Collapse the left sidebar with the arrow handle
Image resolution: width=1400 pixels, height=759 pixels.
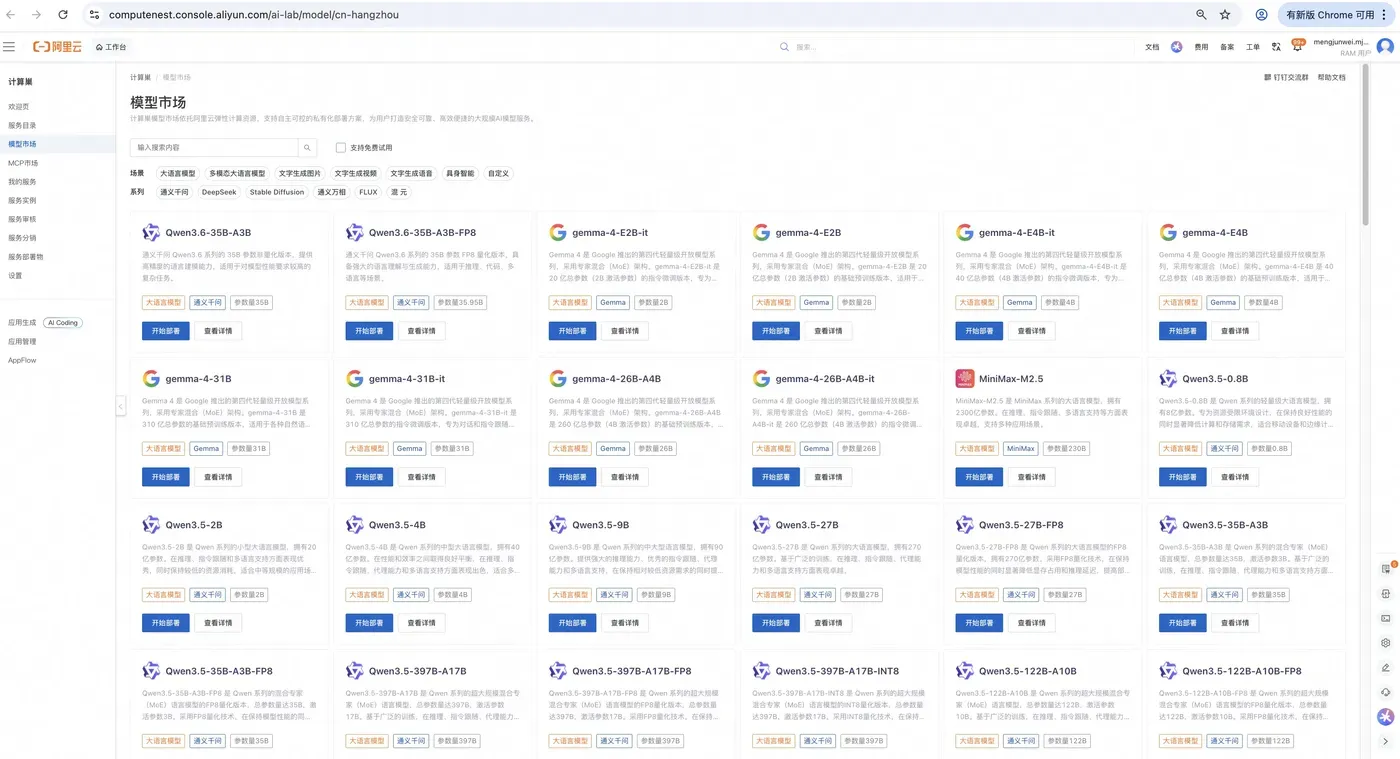[120, 406]
